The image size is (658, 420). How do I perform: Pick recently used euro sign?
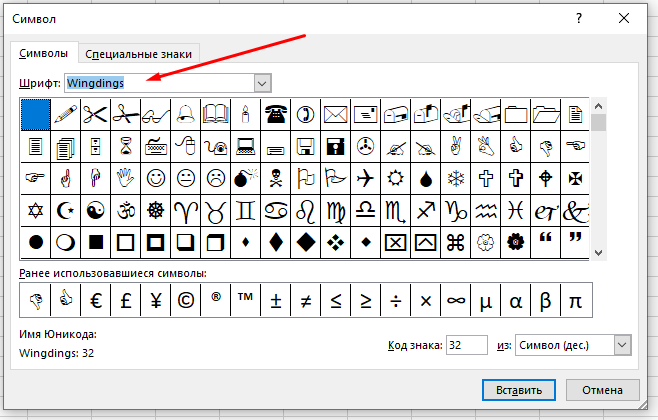click(96, 300)
